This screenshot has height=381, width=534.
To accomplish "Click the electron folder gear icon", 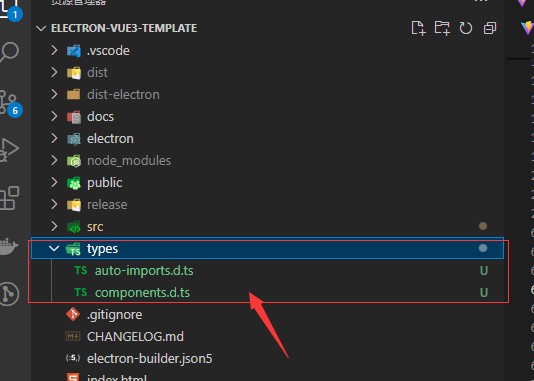I will point(74,139).
